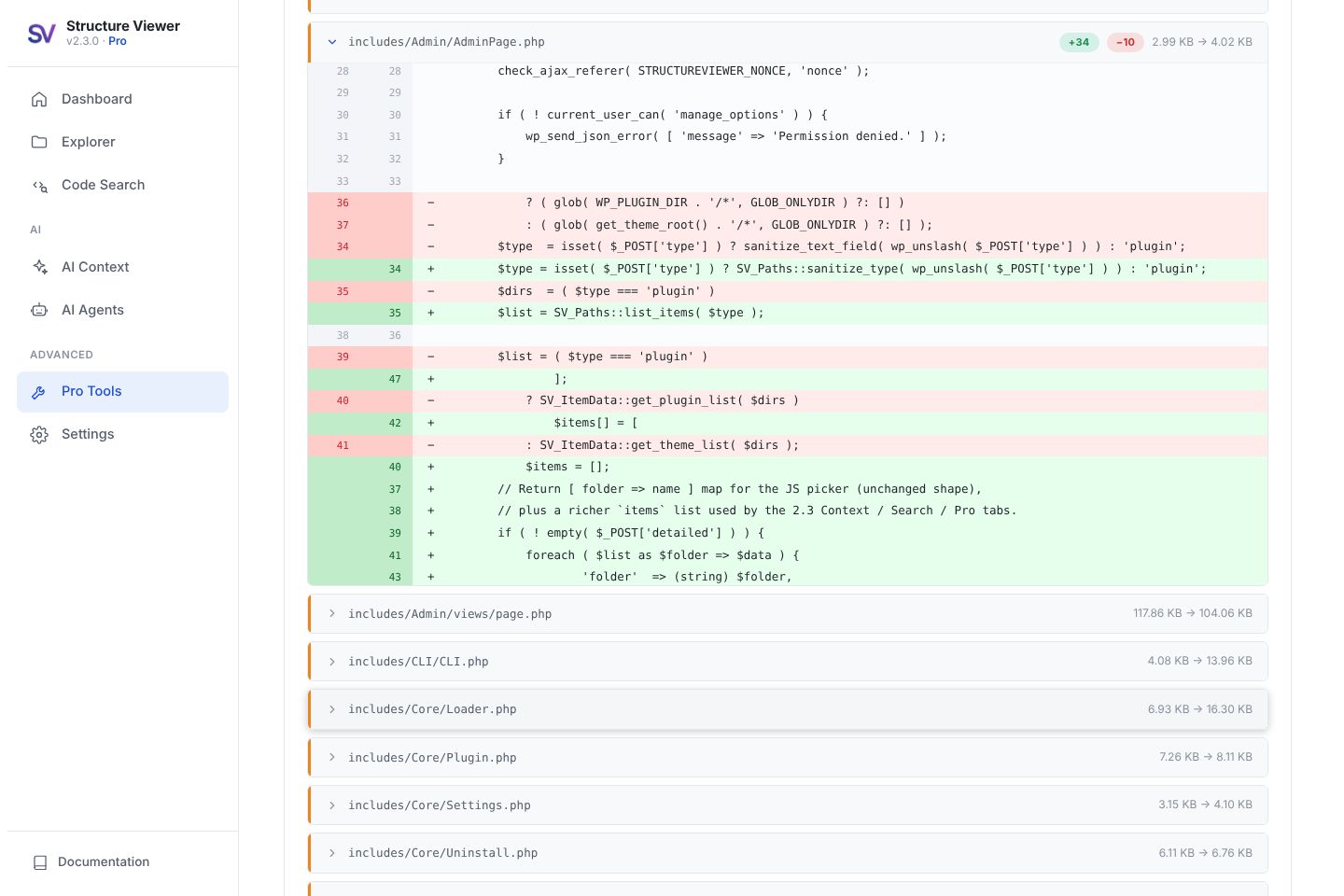This screenshot has height=896, width=1344.
Task: Click the added SV_Paths::sanitize_type line
Action: tap(788, 269)
